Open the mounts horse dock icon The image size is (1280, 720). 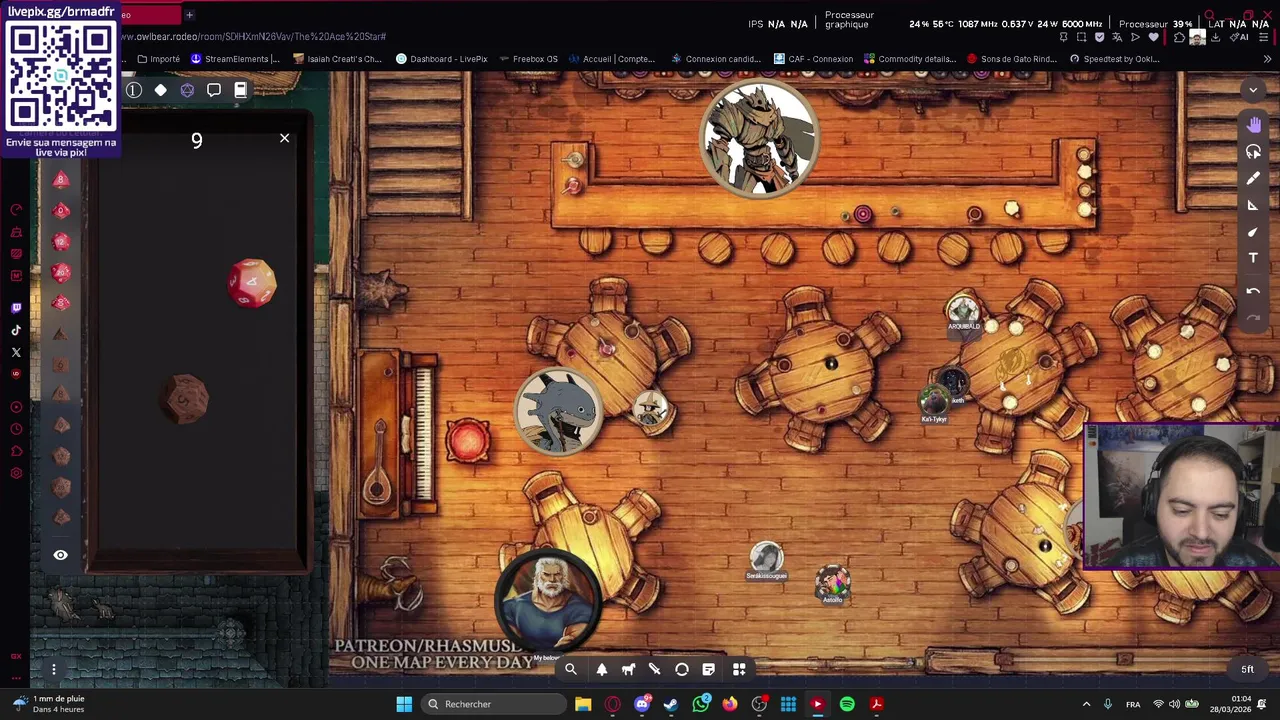(x=628, y=669)
